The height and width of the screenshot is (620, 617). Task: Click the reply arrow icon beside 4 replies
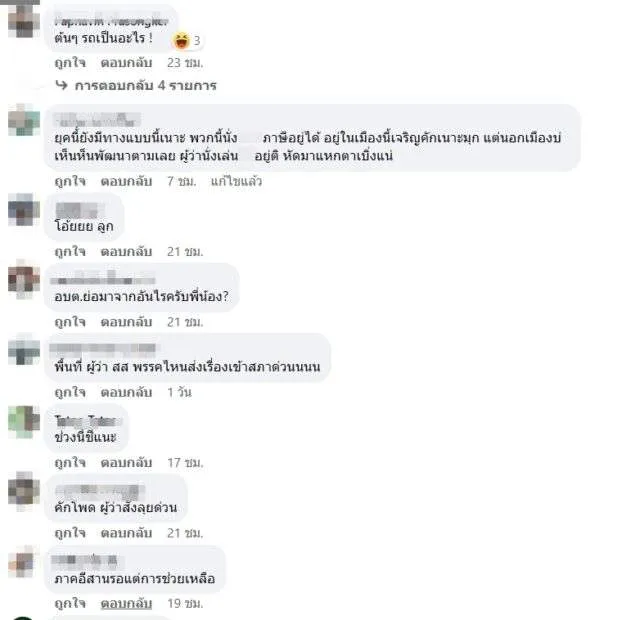(x=61, y=85)
